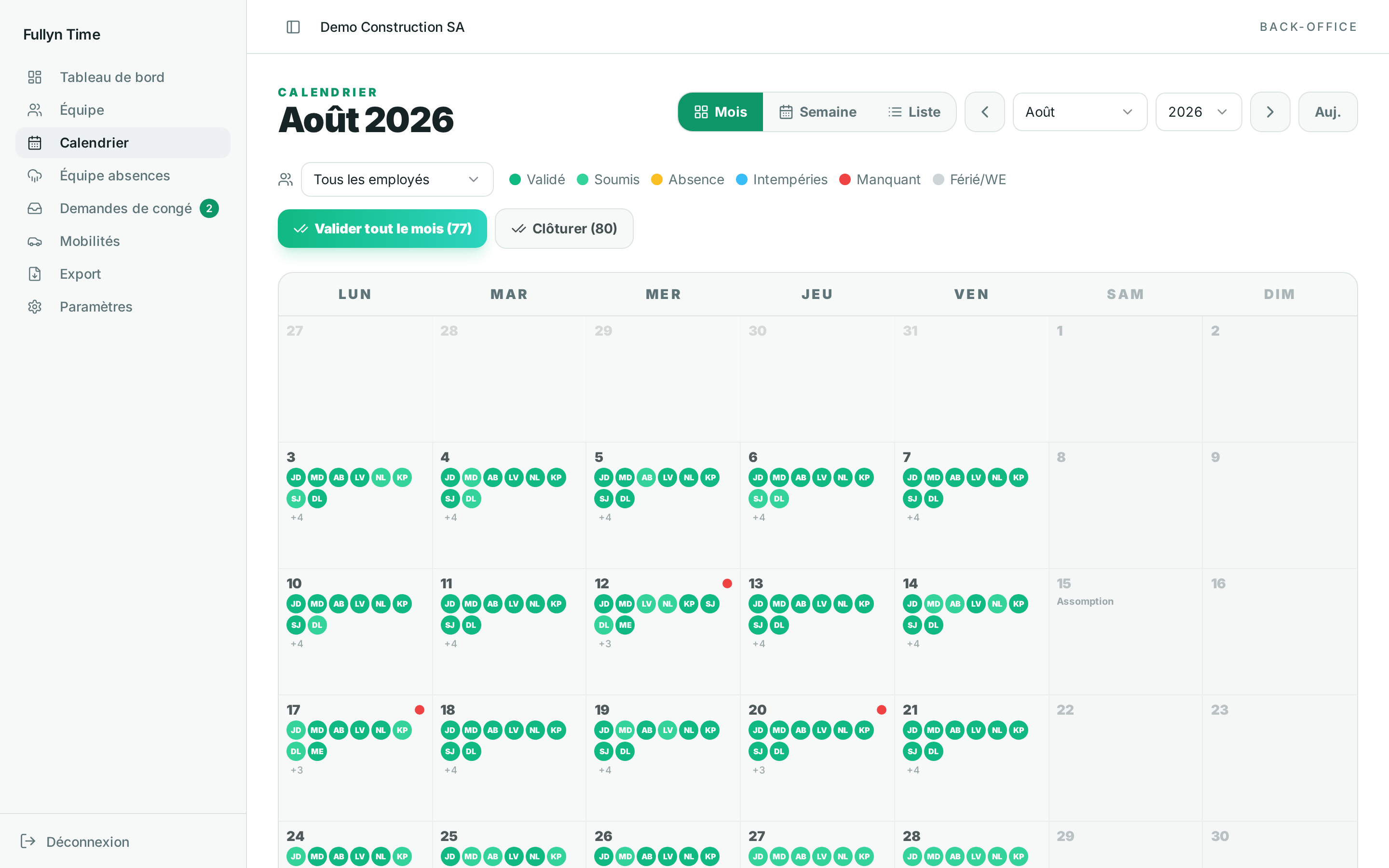The height and width of the screenshot is (868, 1389).
Task: Click Demo Construction SA company name
Action: click(x=392, y=27)
